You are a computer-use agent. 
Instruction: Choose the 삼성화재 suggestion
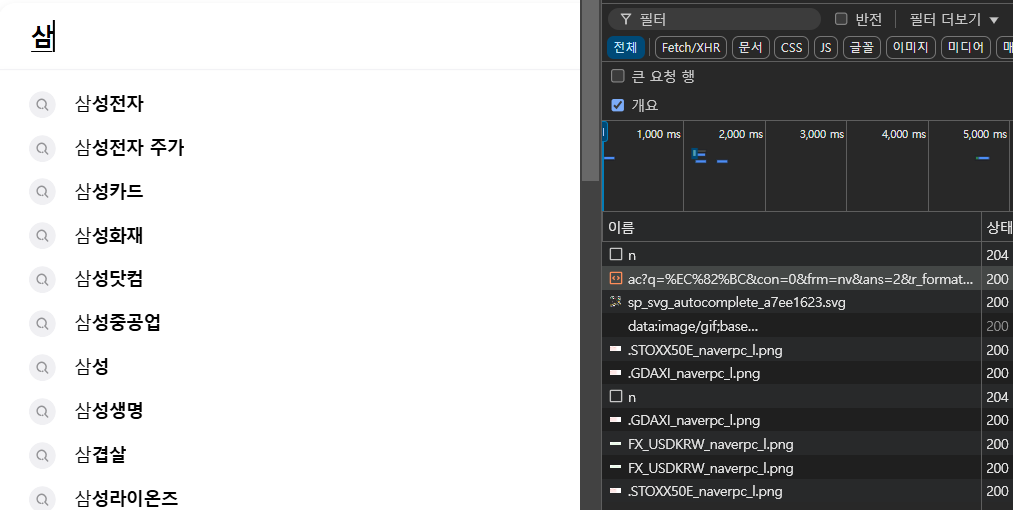click(x=109, y=236)
